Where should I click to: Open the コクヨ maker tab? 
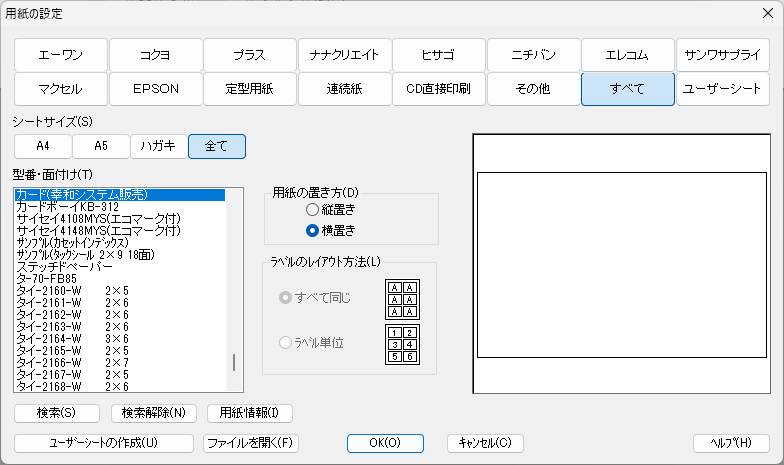pos(154,54)
